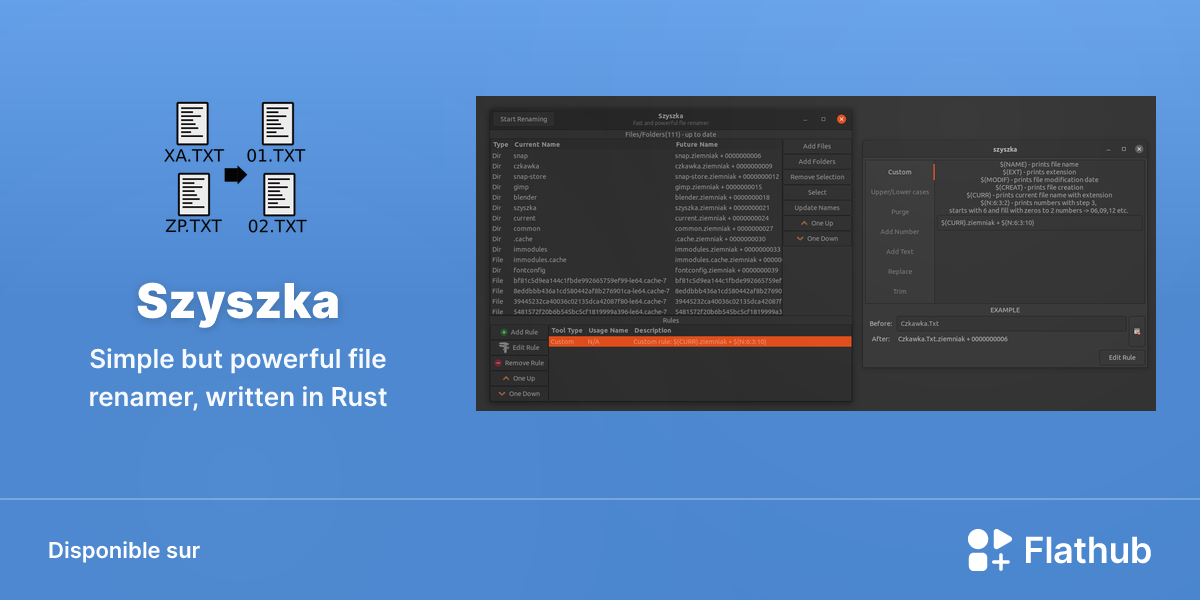This screenshot has width=1200, height=600.
Task: Maximize the main Szyszka window
Action: [x=823, y=119]
